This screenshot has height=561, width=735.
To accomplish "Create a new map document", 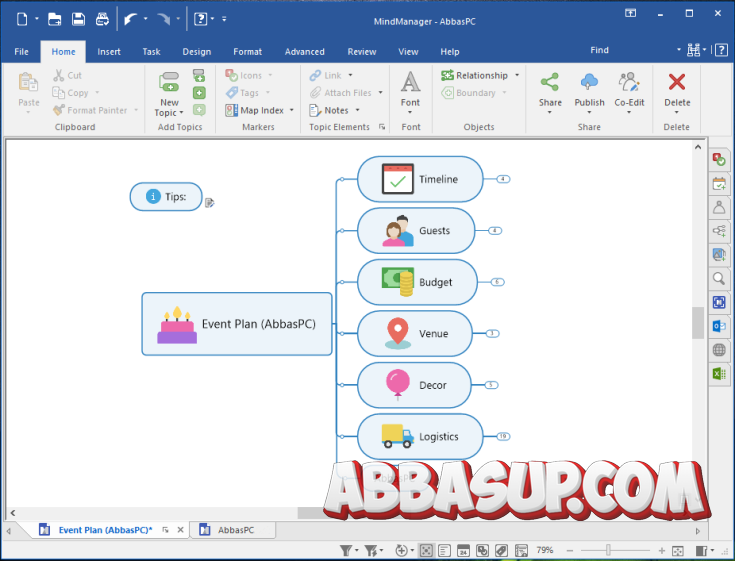I will pos(22,19).
